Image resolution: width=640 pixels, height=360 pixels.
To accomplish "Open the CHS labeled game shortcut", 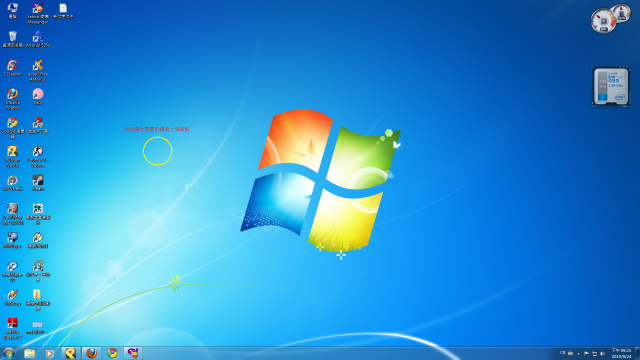I will click(x=38, y=271).
